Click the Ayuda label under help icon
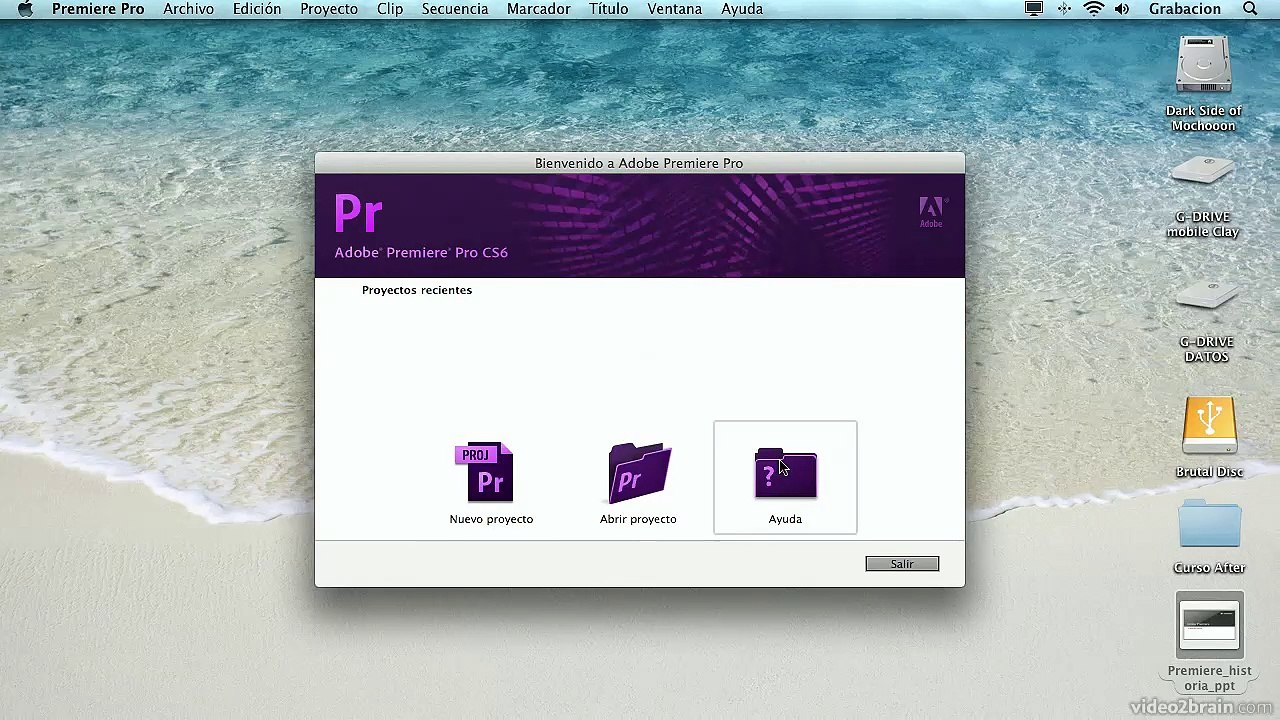The image size is (1280, 720). click(785, 519)
